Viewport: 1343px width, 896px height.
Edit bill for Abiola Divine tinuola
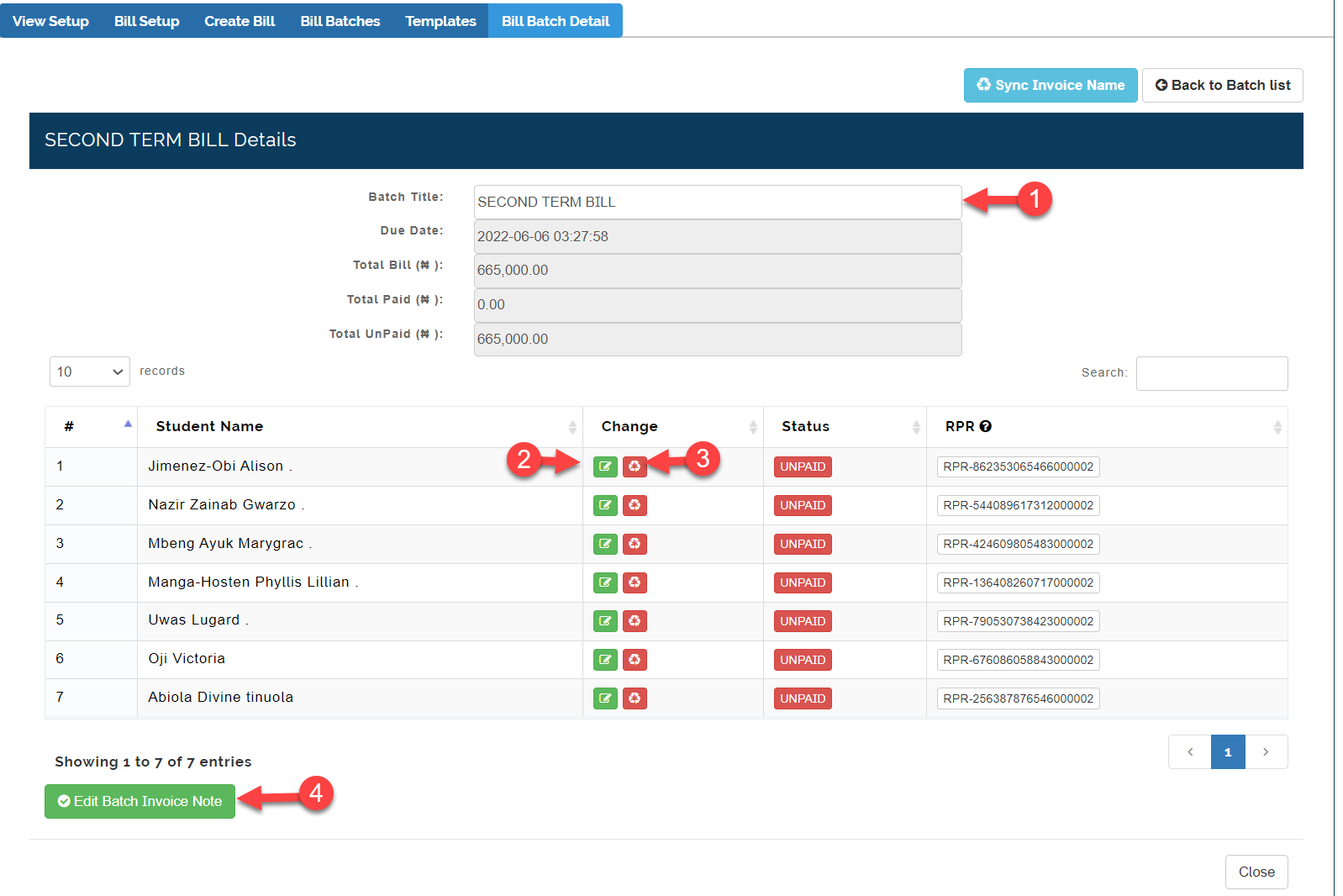[x=605, y=698]
